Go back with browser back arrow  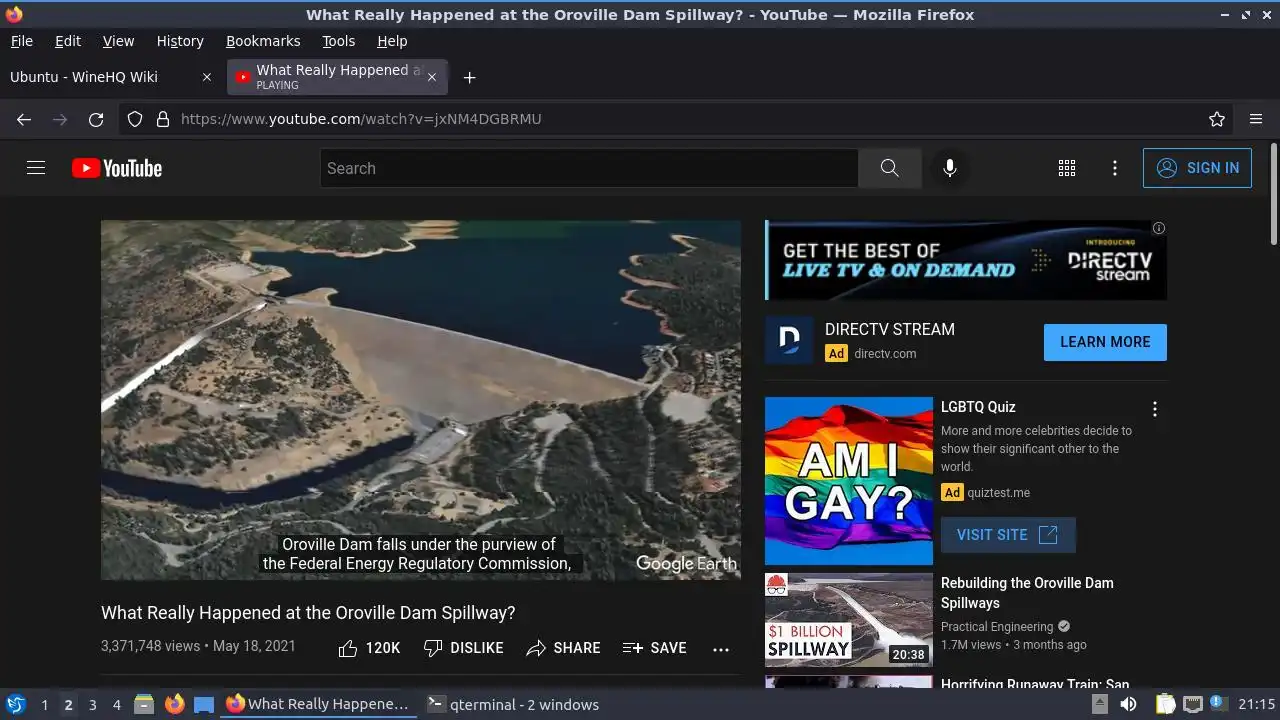(24, 119)
